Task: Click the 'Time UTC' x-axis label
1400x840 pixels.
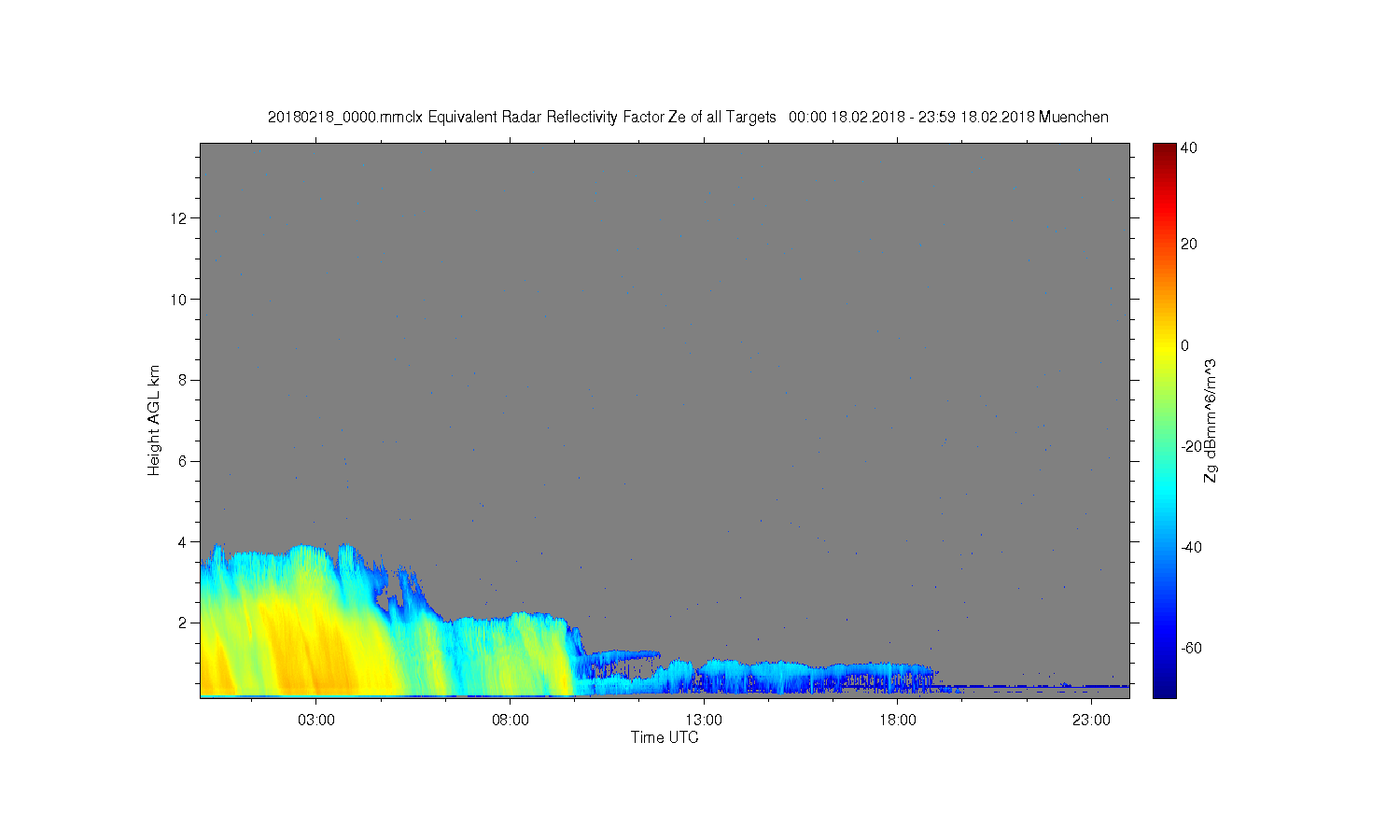Action: tap(665, 737)
